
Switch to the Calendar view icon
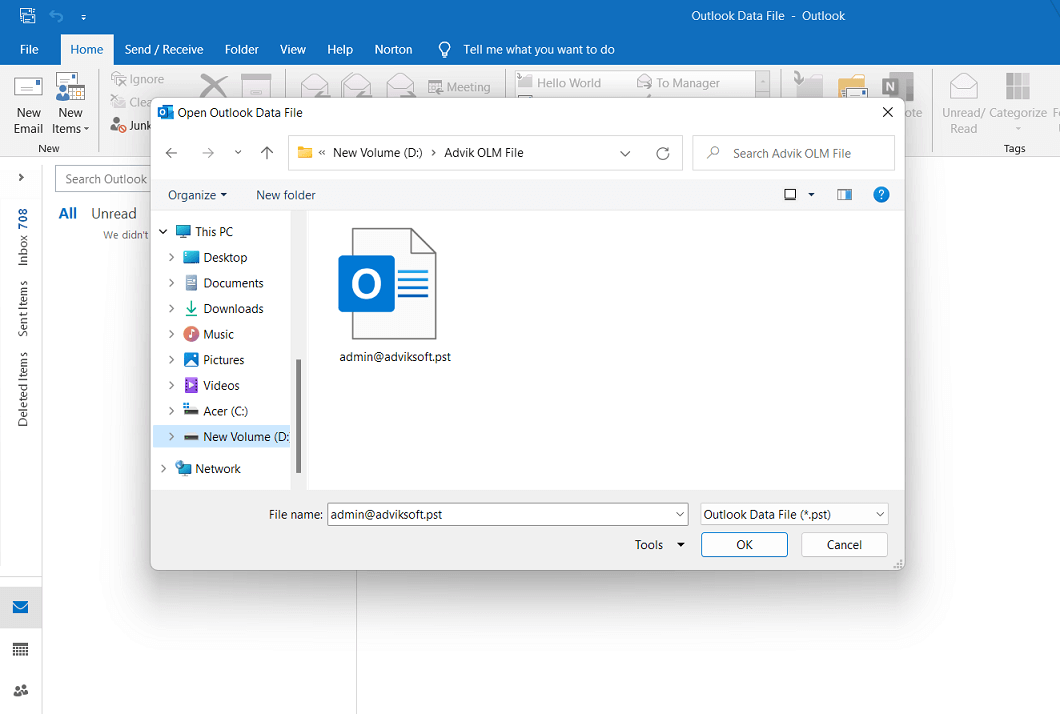pos(20,650)
